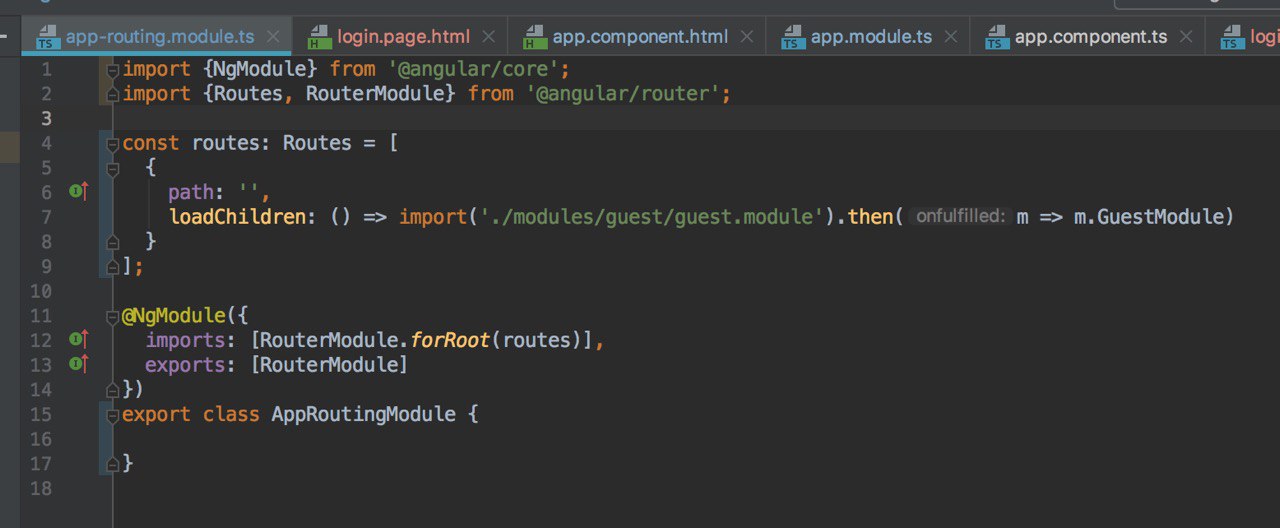Open the app.module.ts tab
The width and height of the screenshot is (1280, 528).
click(871, 37)
